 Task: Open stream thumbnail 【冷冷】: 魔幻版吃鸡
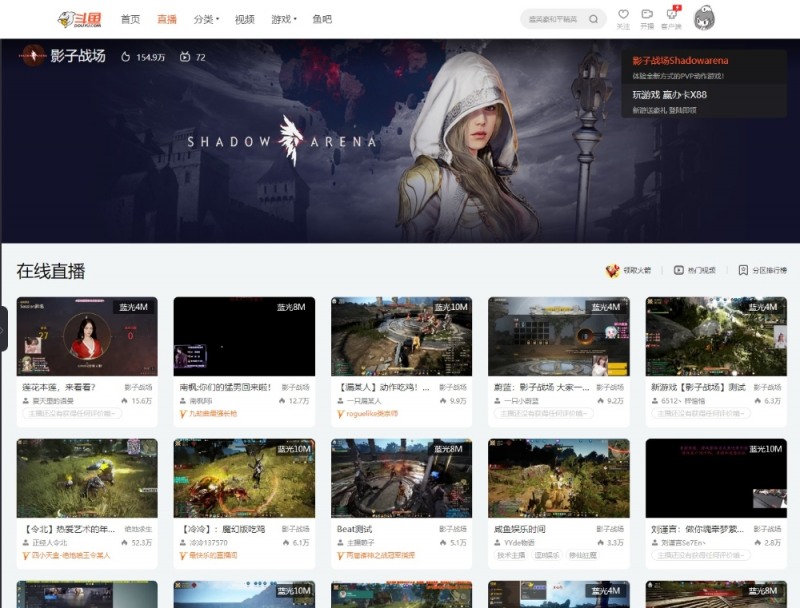pos(244,478)
